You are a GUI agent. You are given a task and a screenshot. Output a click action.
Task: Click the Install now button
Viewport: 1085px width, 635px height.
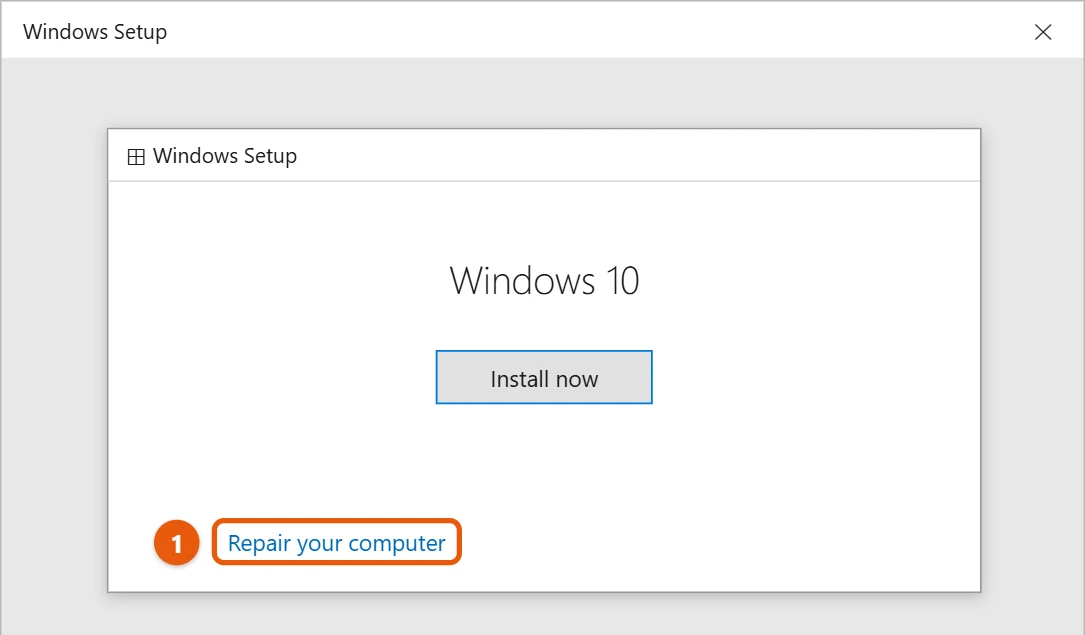[544, 377]
